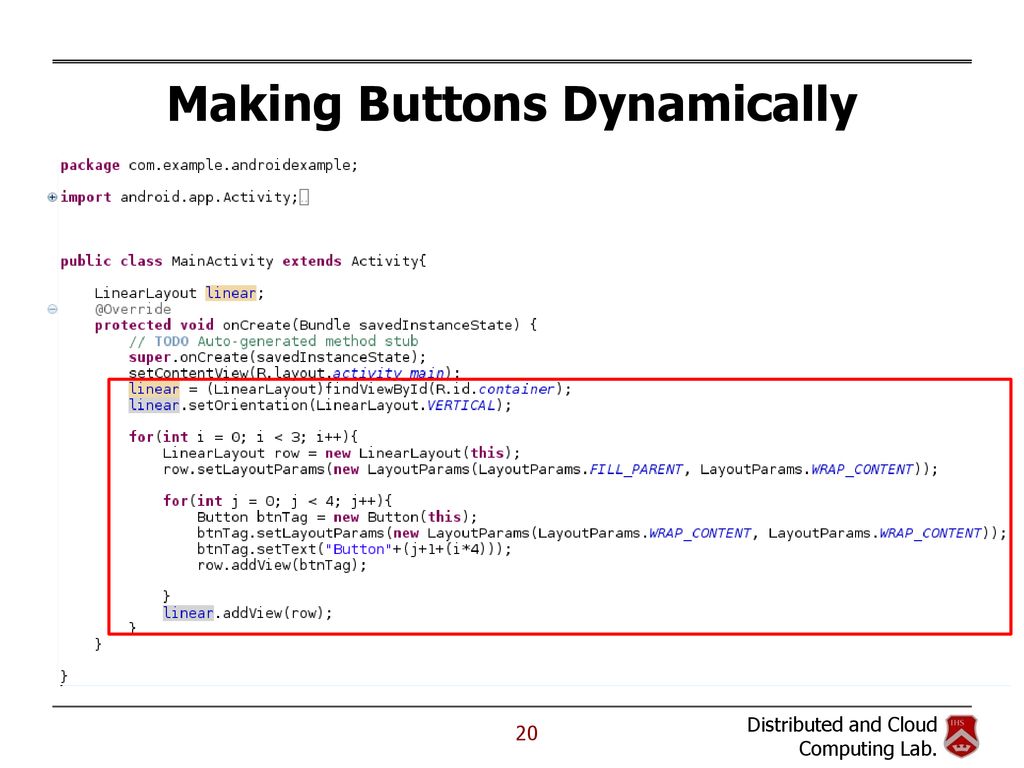Click the '@Override' annotation
Screen dimensions: 1024x768
pos(133,309)
